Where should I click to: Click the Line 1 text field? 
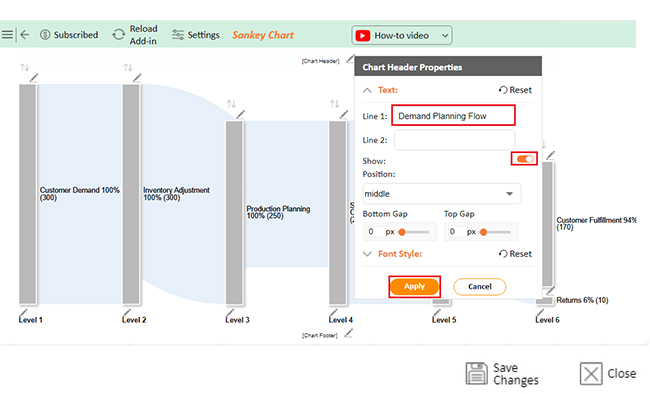(x=454, y=116)
